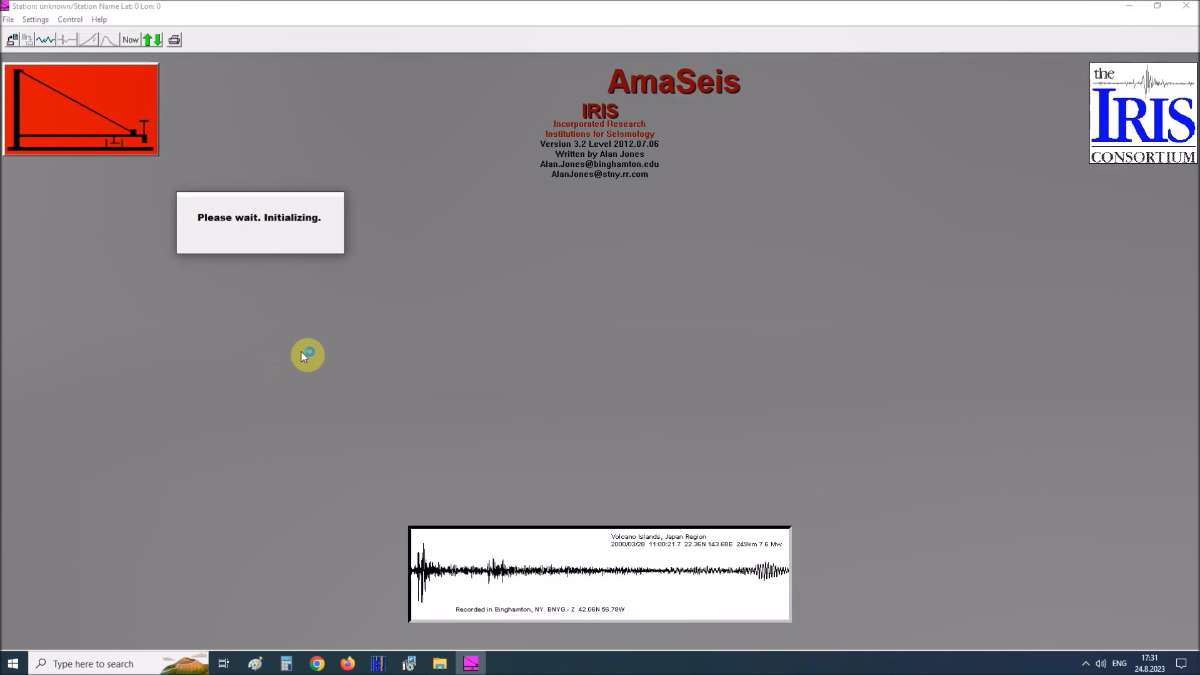This screenshot has height=675, width=1200.
Task: Click the first toolbar icon with device symbol
Action: 13,40
